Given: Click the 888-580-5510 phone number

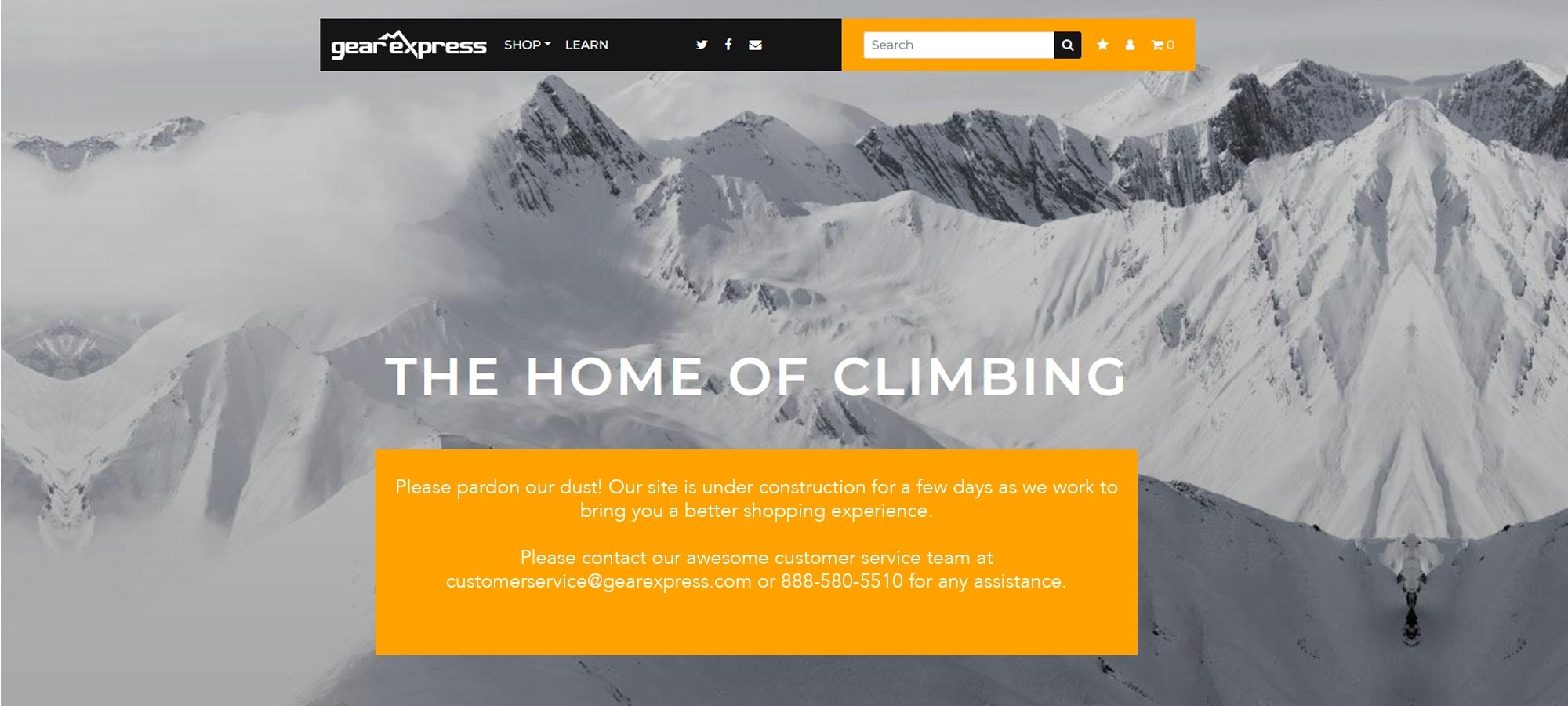Looking at the screenshot, I should pos(842,581).
